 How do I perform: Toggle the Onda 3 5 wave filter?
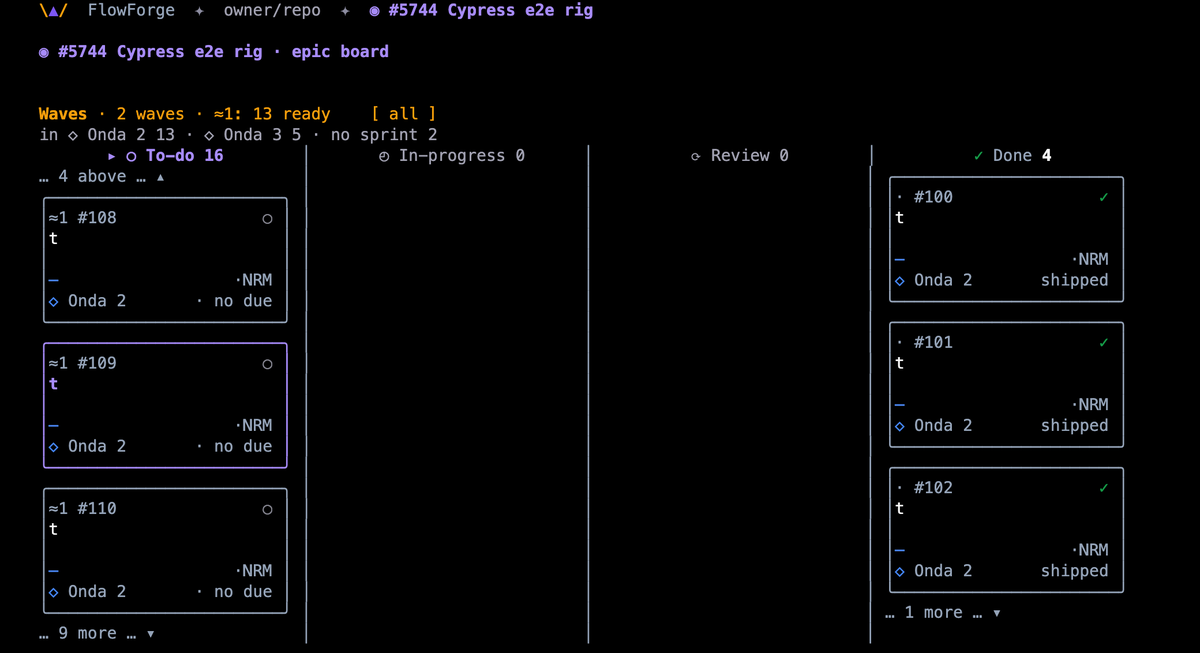[252, 135]
